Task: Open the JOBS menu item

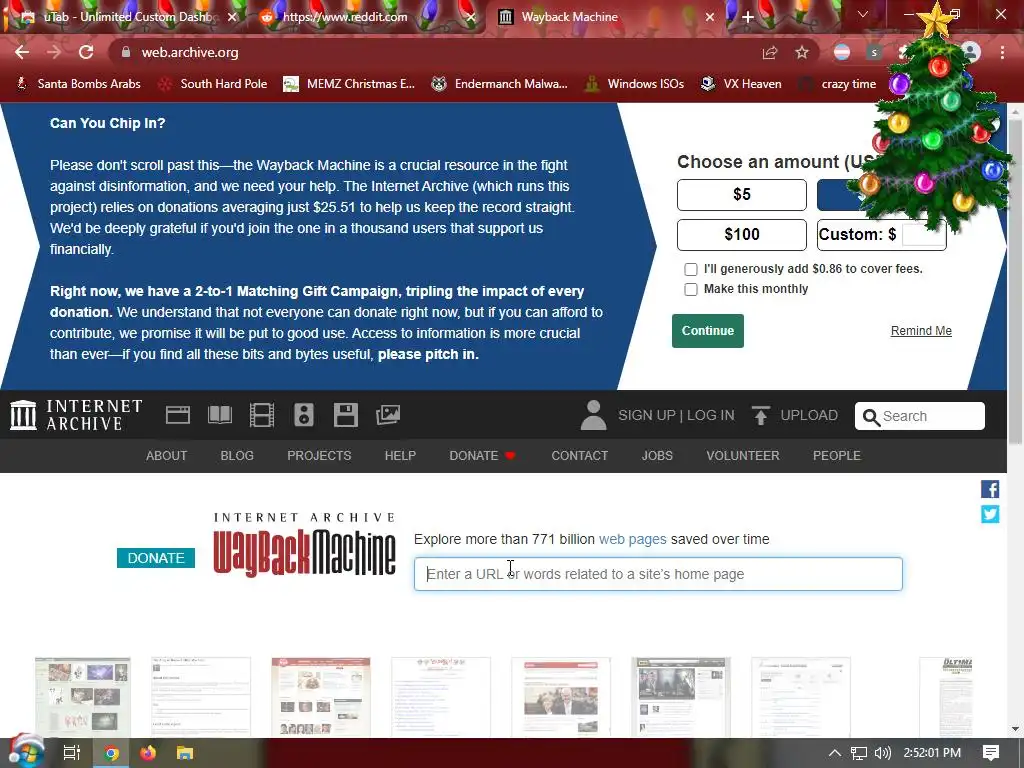Action: [x=657, y=455]
